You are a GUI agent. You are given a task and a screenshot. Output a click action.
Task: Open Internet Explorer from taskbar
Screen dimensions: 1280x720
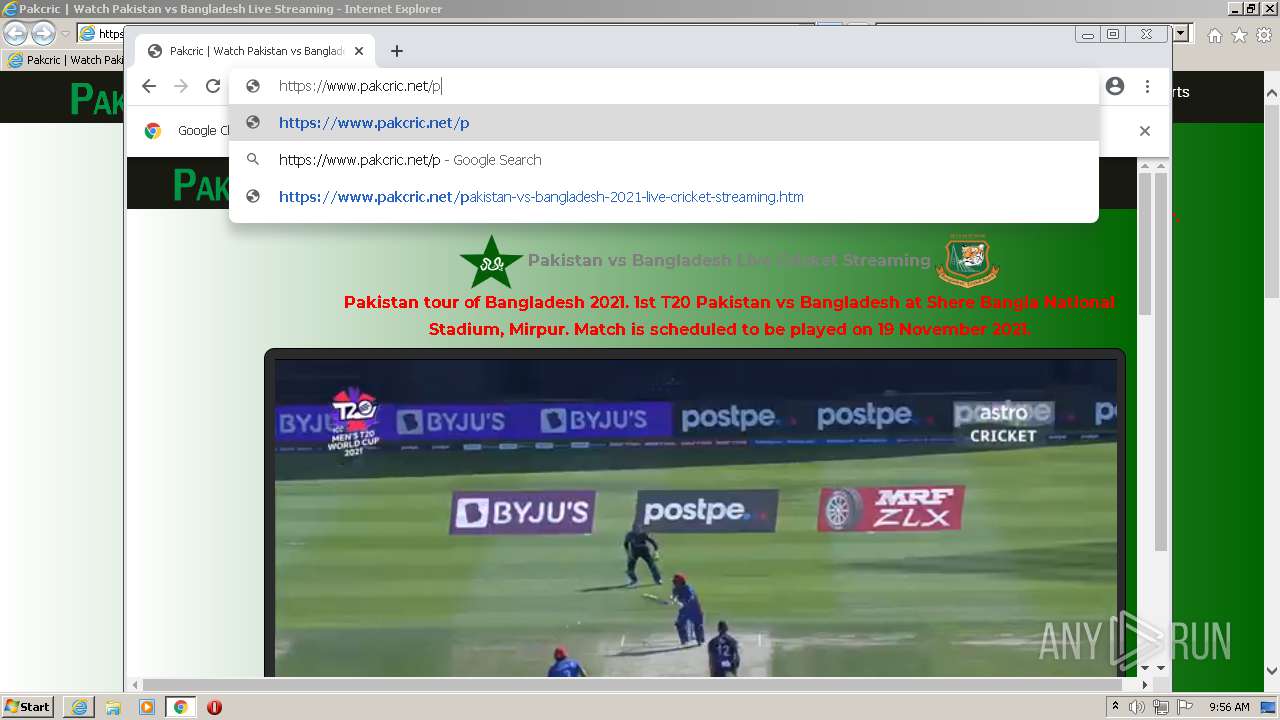(x=79, y=707)
